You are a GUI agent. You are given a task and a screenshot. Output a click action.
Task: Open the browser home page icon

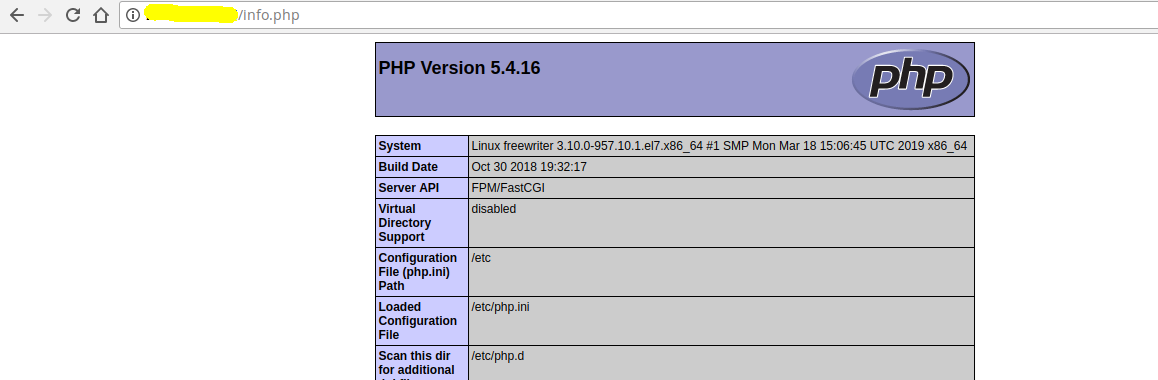101,15
